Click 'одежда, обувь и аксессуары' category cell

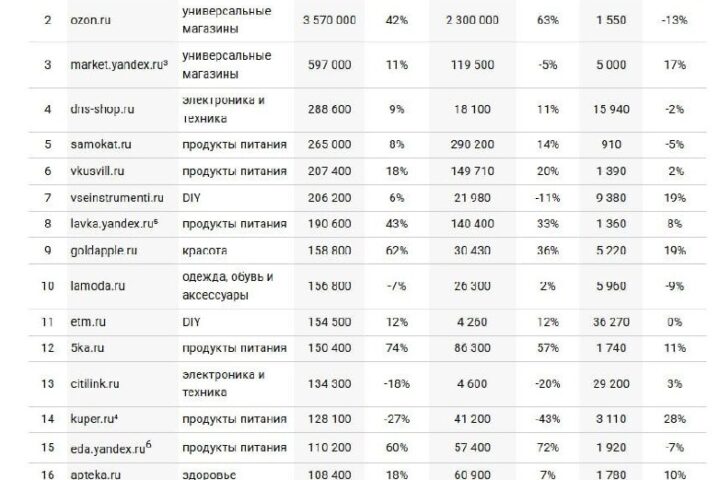pos(228,286)
